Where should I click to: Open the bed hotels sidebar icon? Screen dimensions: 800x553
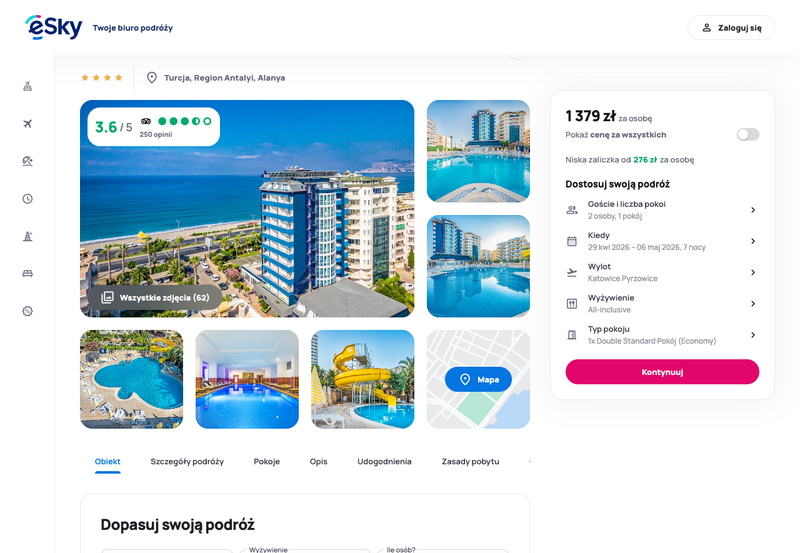tap(28, 273)
